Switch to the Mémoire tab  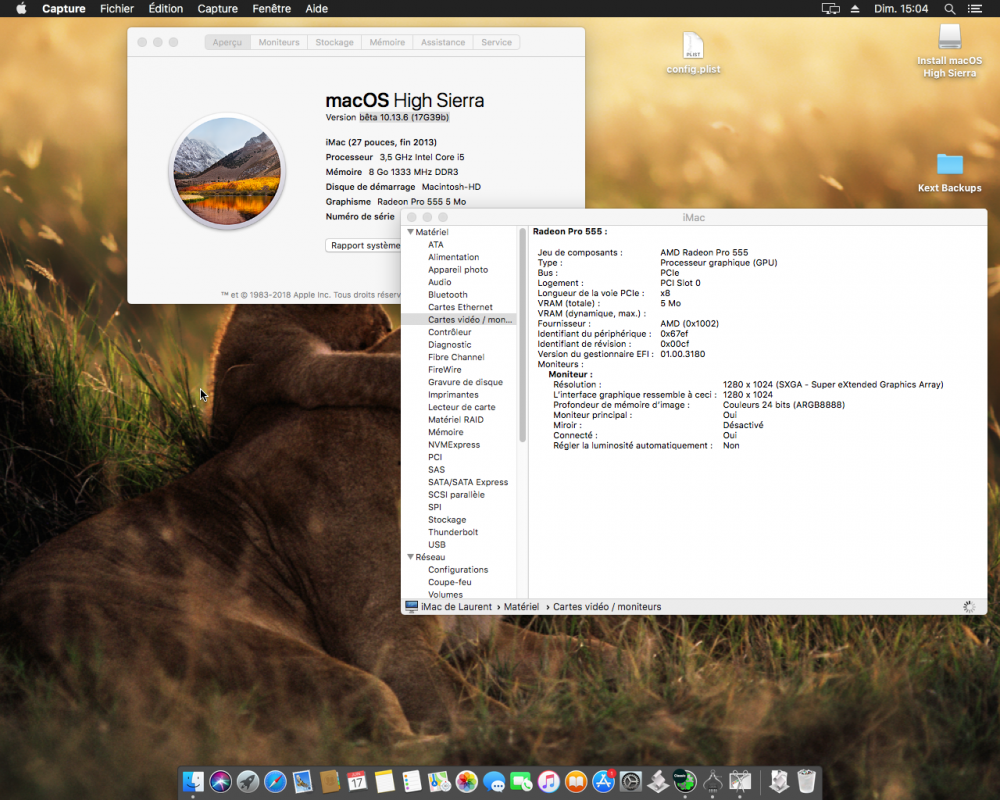tap(387, 42)
